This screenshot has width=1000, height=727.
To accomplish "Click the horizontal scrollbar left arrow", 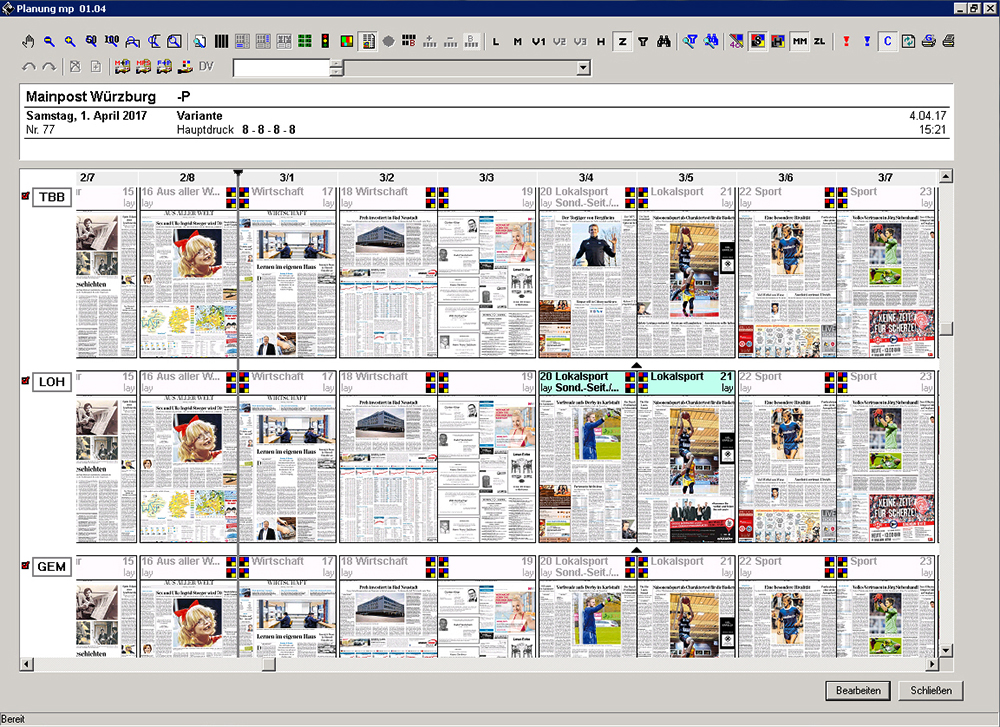I will coord(26,665).
